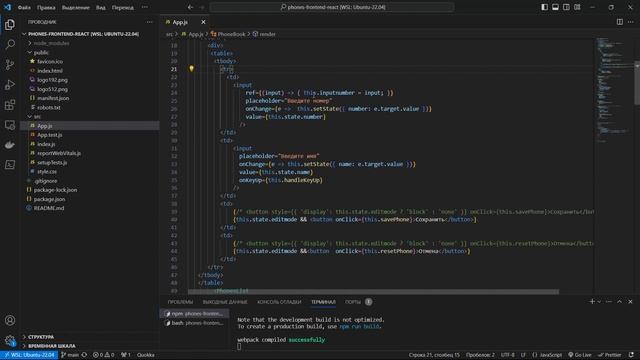
Task: Open the Docker view in activity bar
Action: [x=10, y=145]
